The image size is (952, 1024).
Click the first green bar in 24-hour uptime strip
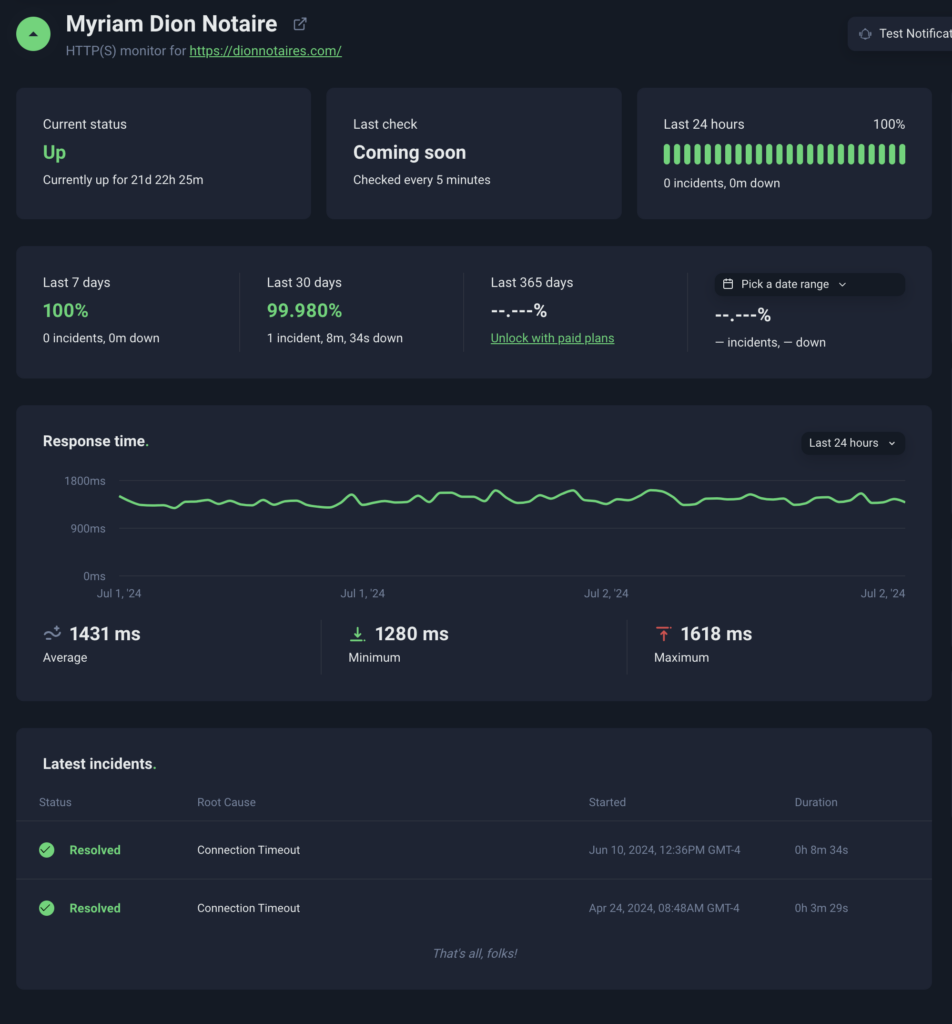click(667, 154)
